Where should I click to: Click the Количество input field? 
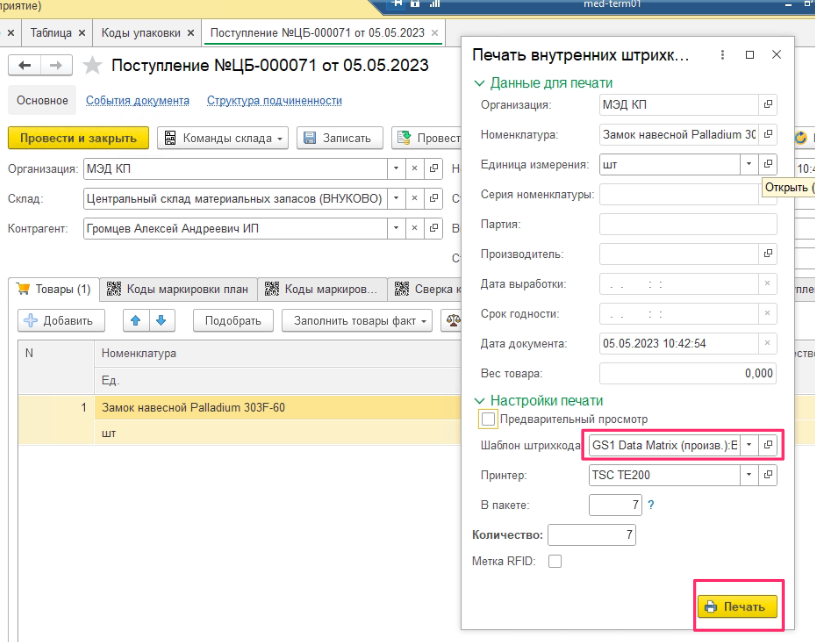click(591, 534)
